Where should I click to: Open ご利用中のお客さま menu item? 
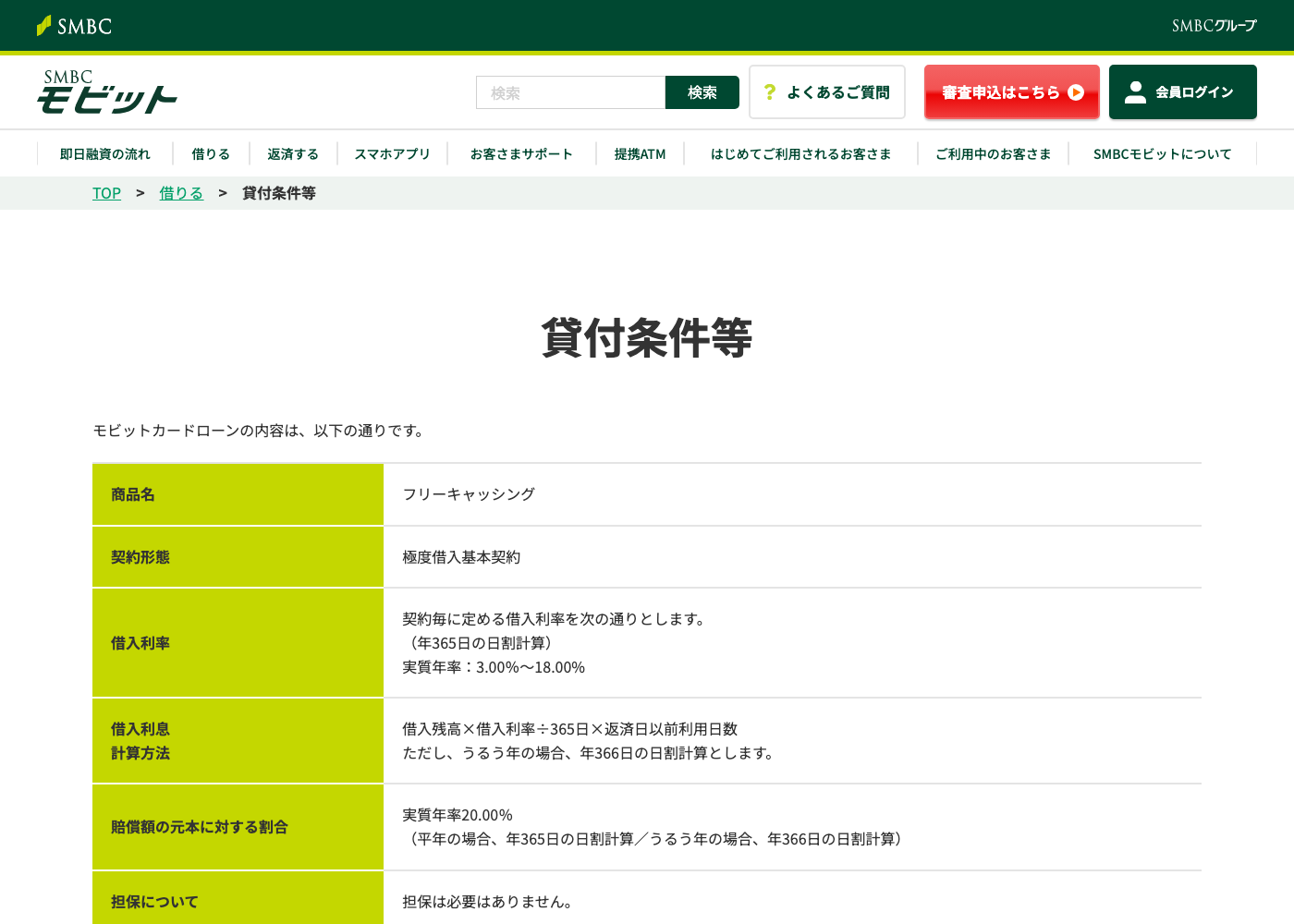point(994,154)
